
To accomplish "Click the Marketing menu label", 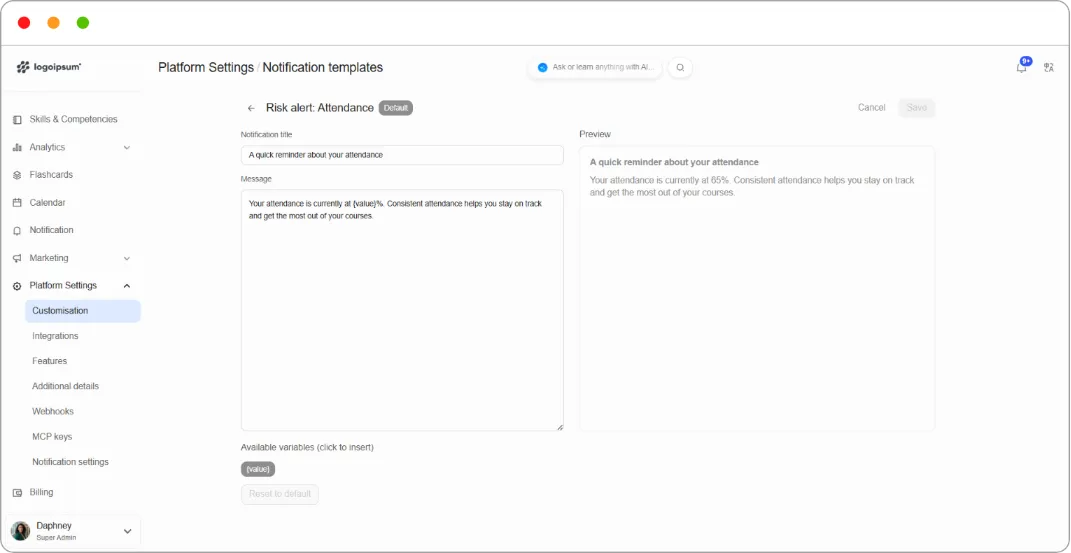I will tap(48, 258).
